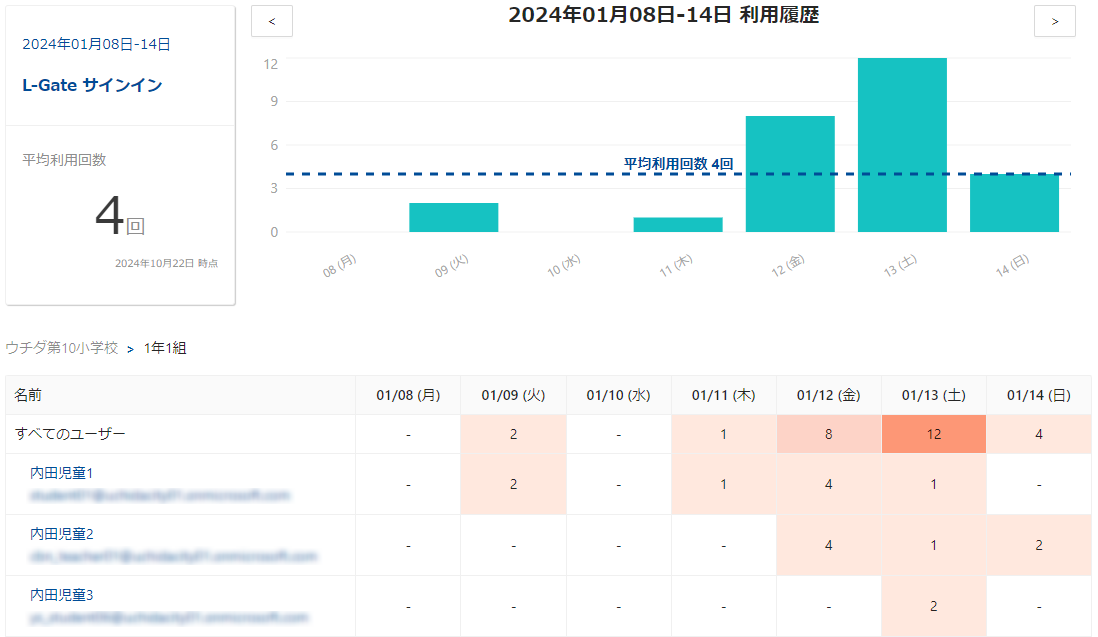Viewport: 1098px width, 637px height.
Task: Click the 13 (土) bar in chart
Action: point(902,145)
